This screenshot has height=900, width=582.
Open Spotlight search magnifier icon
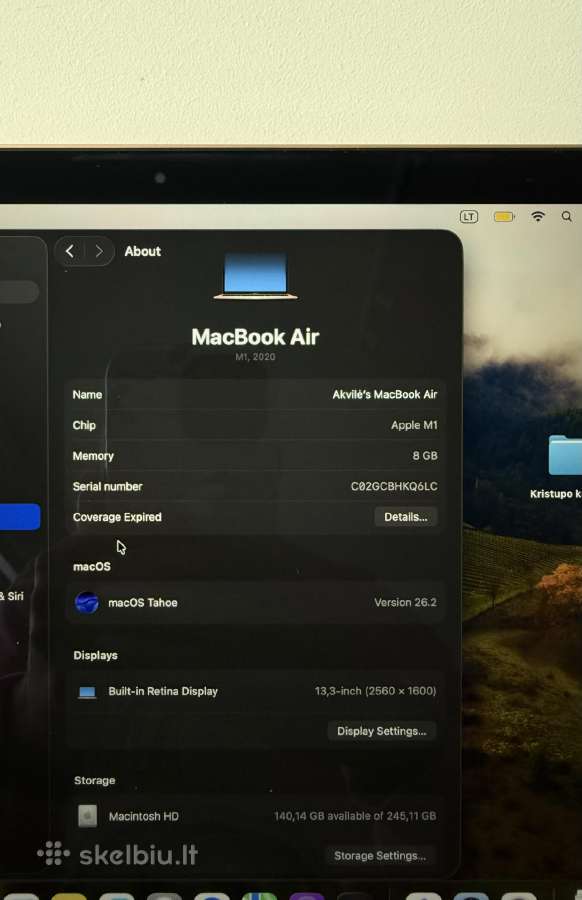(x=567, y=216)
